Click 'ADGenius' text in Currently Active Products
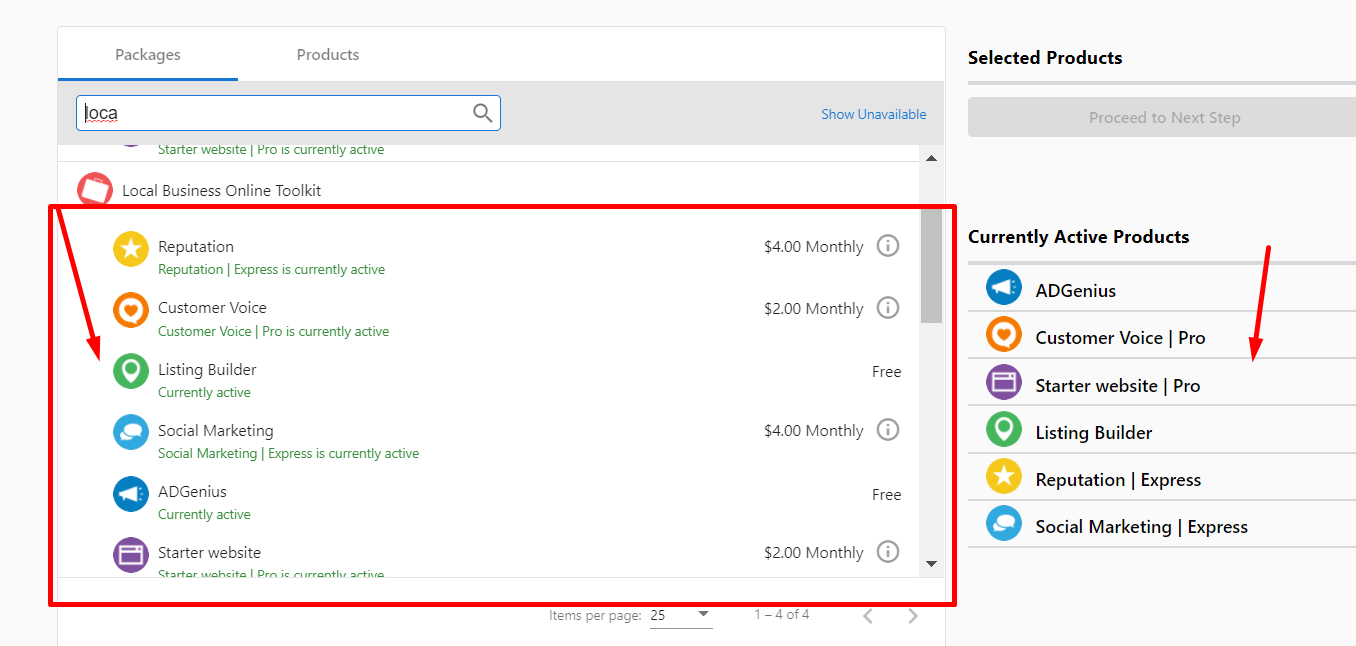The image size is (1356, 646). pyautogui.click(x=1076, y=291)
